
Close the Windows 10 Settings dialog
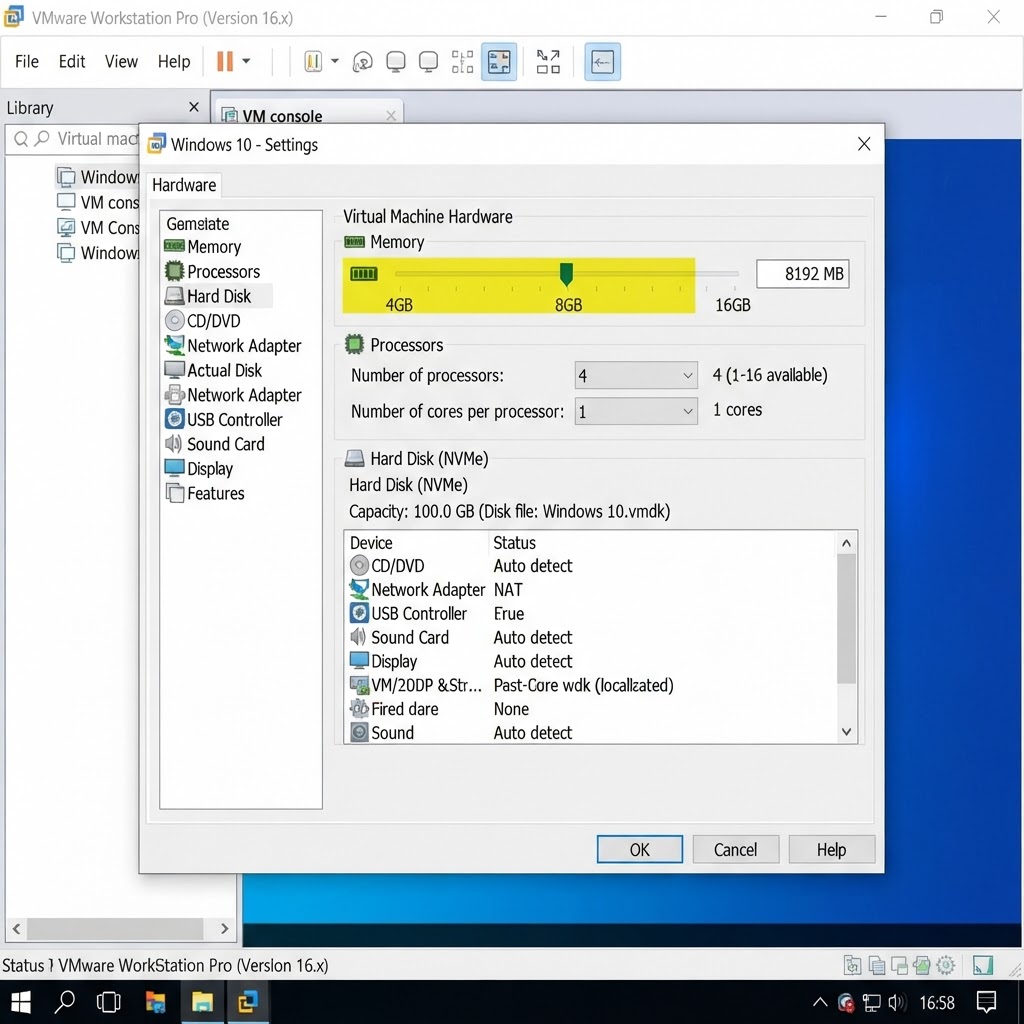pos(863,144)
